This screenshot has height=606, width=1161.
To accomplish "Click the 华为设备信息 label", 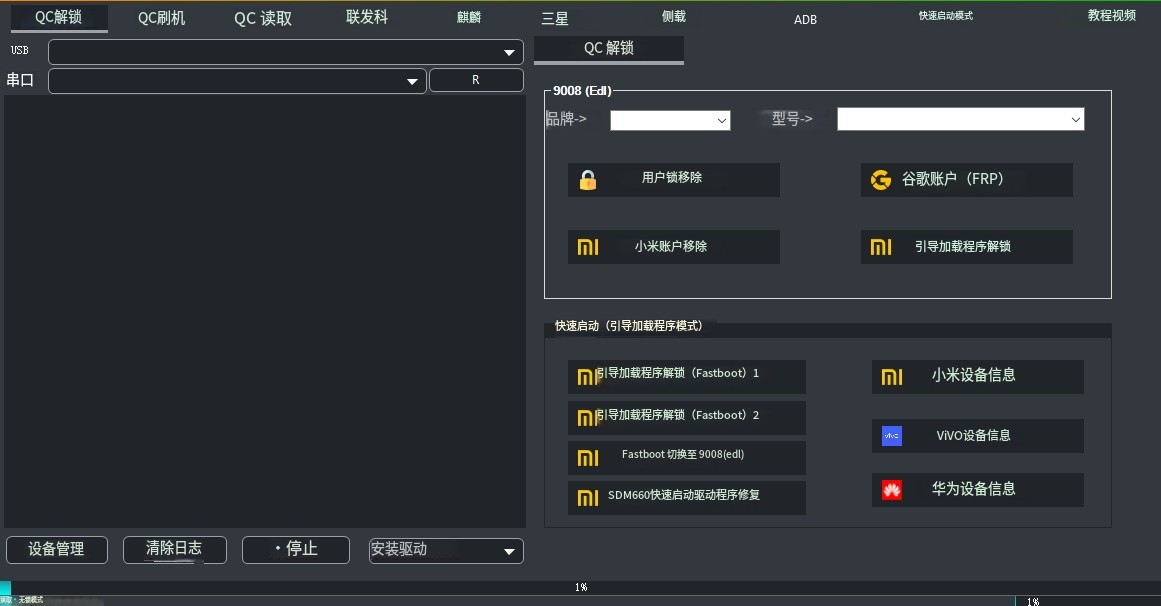I will 973,489.
